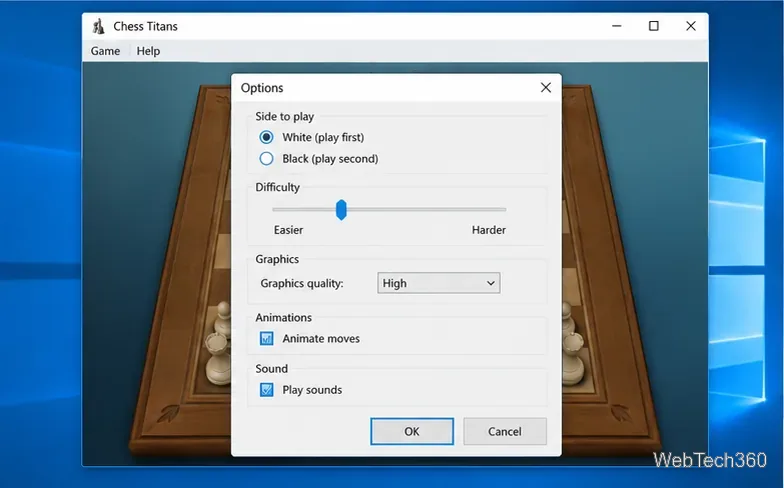Image resolution: width=784 pixels, height=488 pixels.
Task: Click the white rook on right side
Action: click(x=574, y=358)
